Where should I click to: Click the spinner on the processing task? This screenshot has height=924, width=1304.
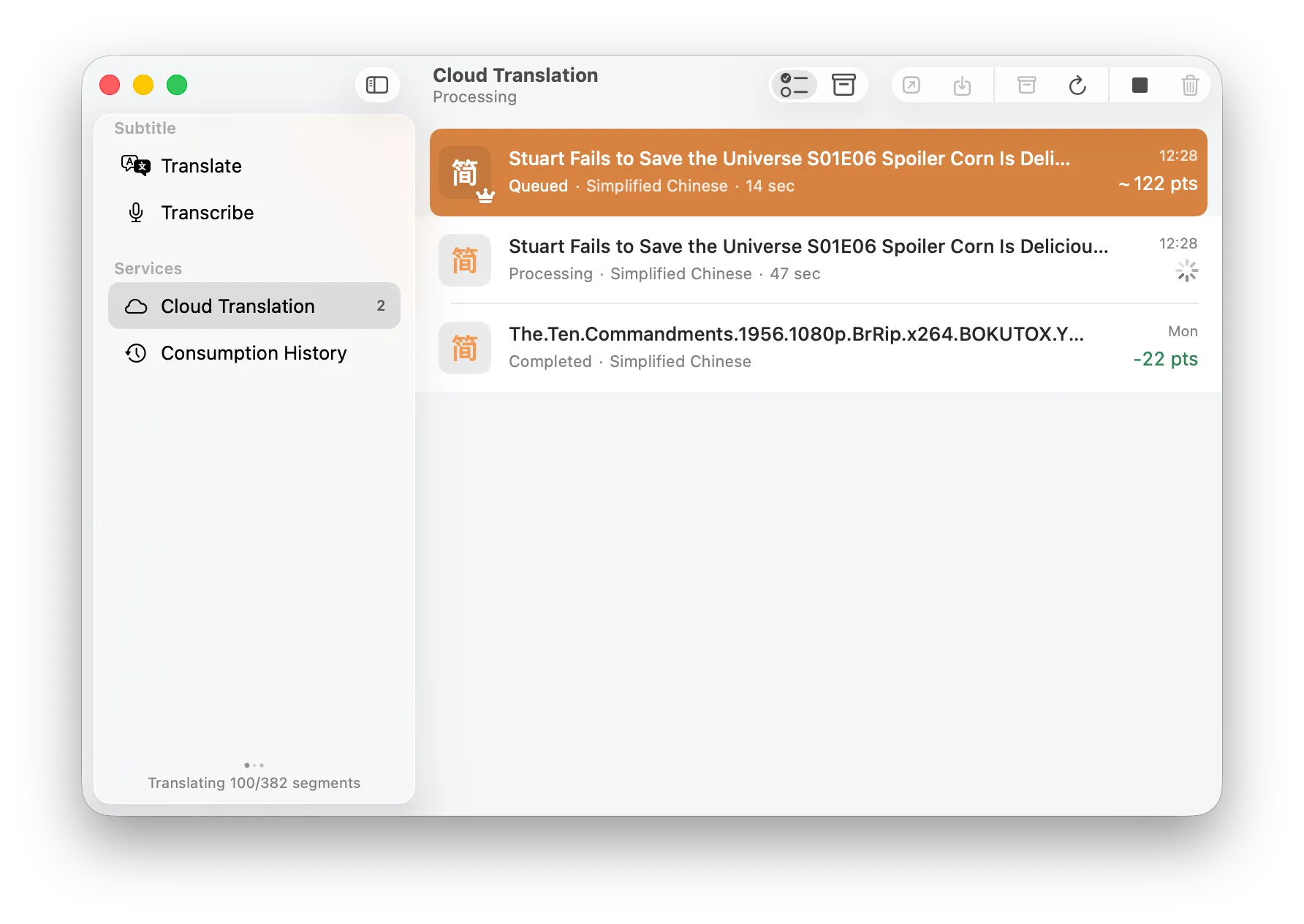(1187, 271)
